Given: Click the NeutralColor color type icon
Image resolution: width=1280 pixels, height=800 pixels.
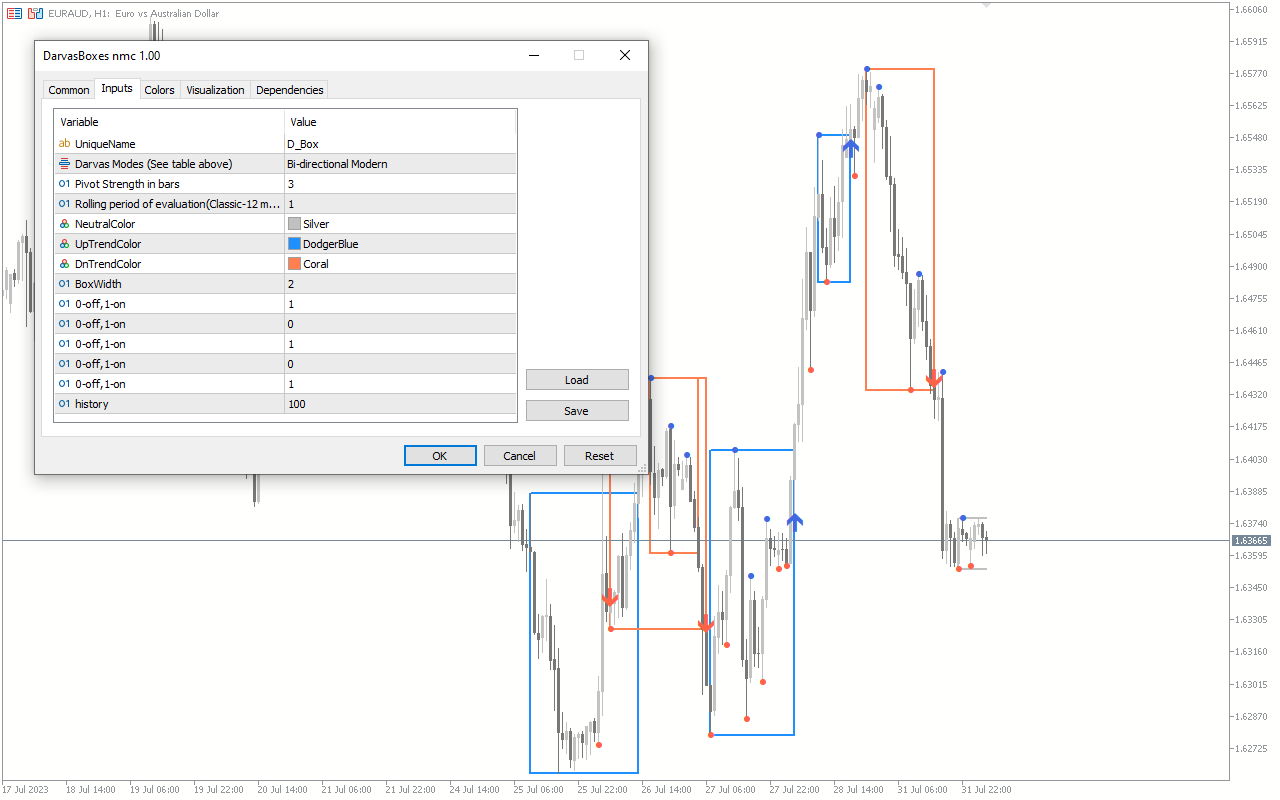Looking at the screenshot, I should click(64, 224).
